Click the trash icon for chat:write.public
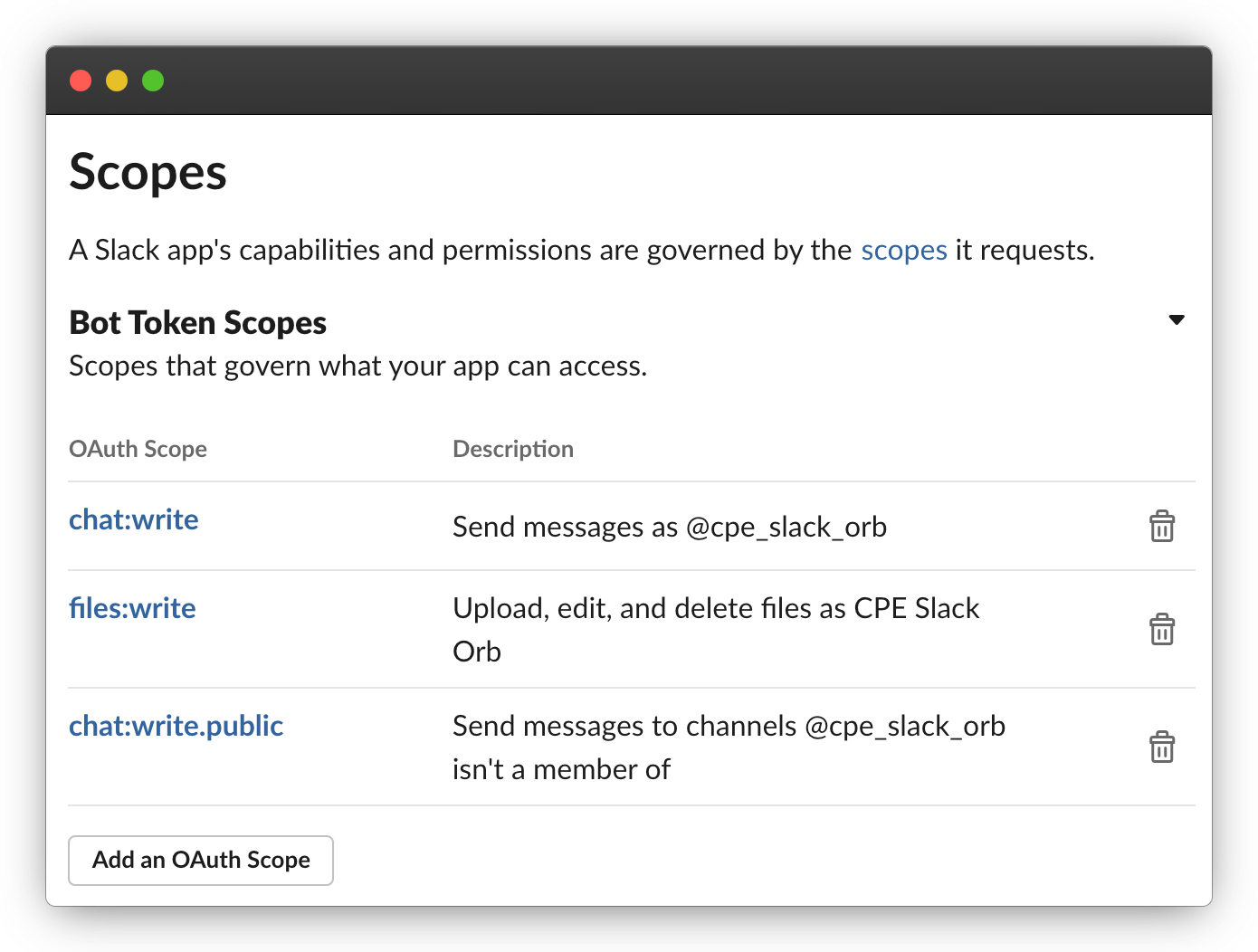The image size is (1258, 952). coord(1162,747)
